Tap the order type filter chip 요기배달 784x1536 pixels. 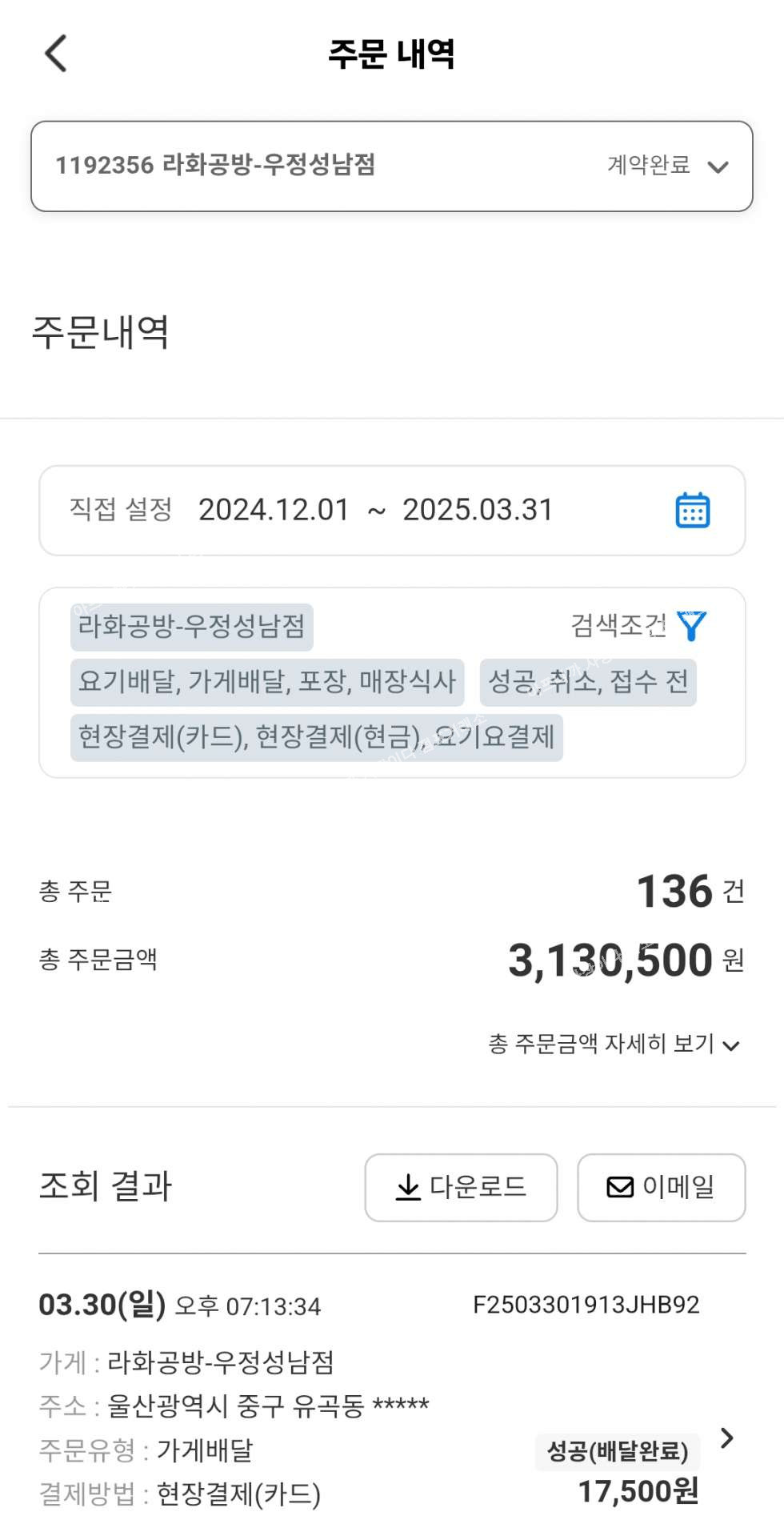(267, 682)
